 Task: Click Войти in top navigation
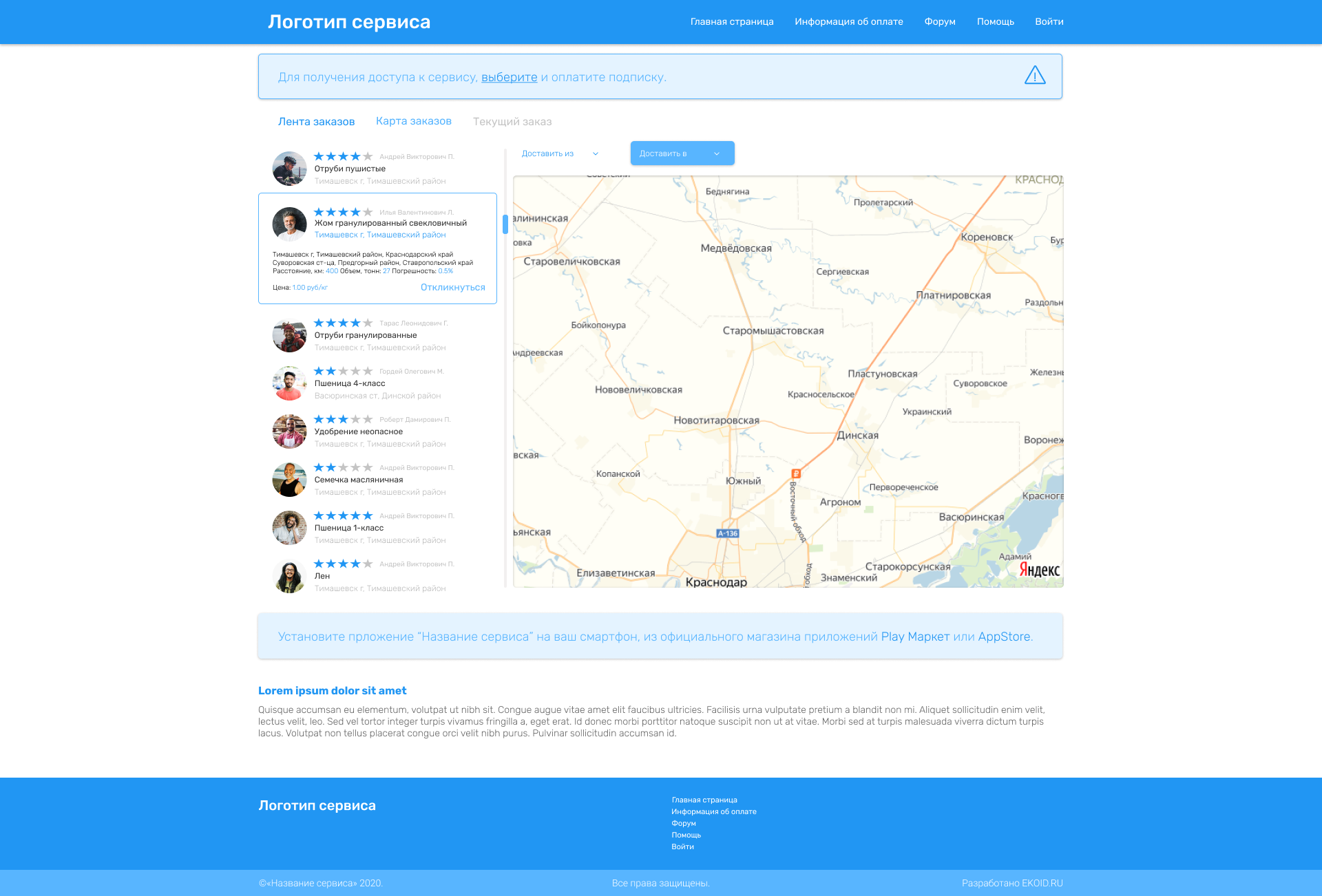coord(1049,22)
